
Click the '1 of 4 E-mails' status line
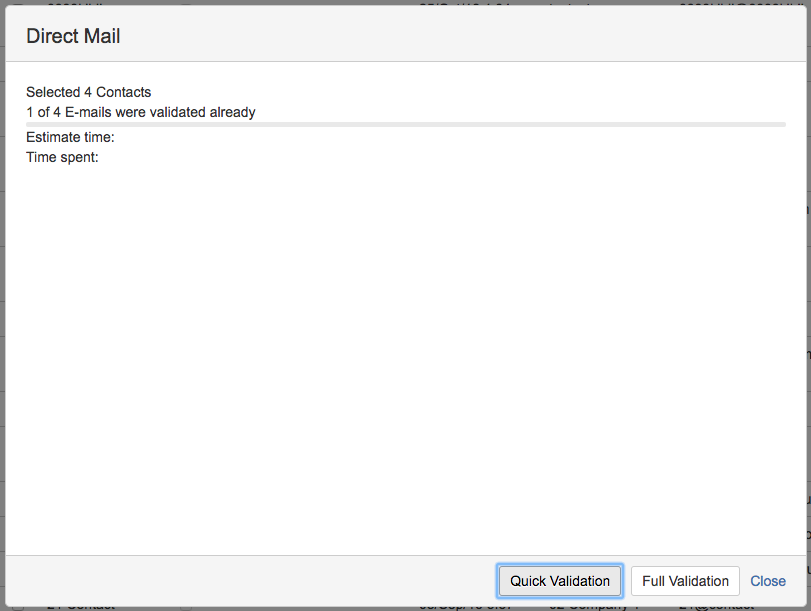(x=141, y=112)
